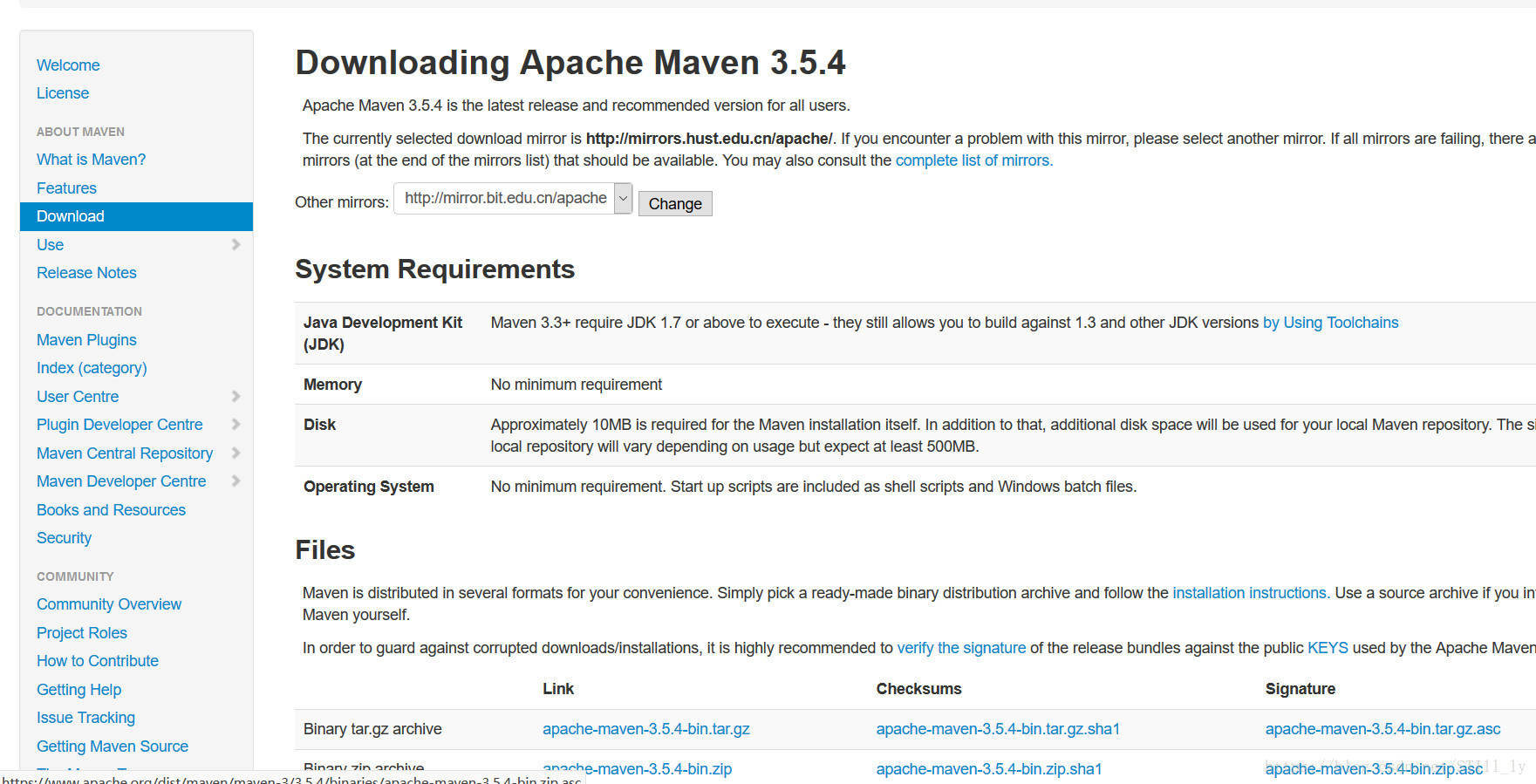
Task: Open Maven Plugins documentation link
Action: pos(86,340)
